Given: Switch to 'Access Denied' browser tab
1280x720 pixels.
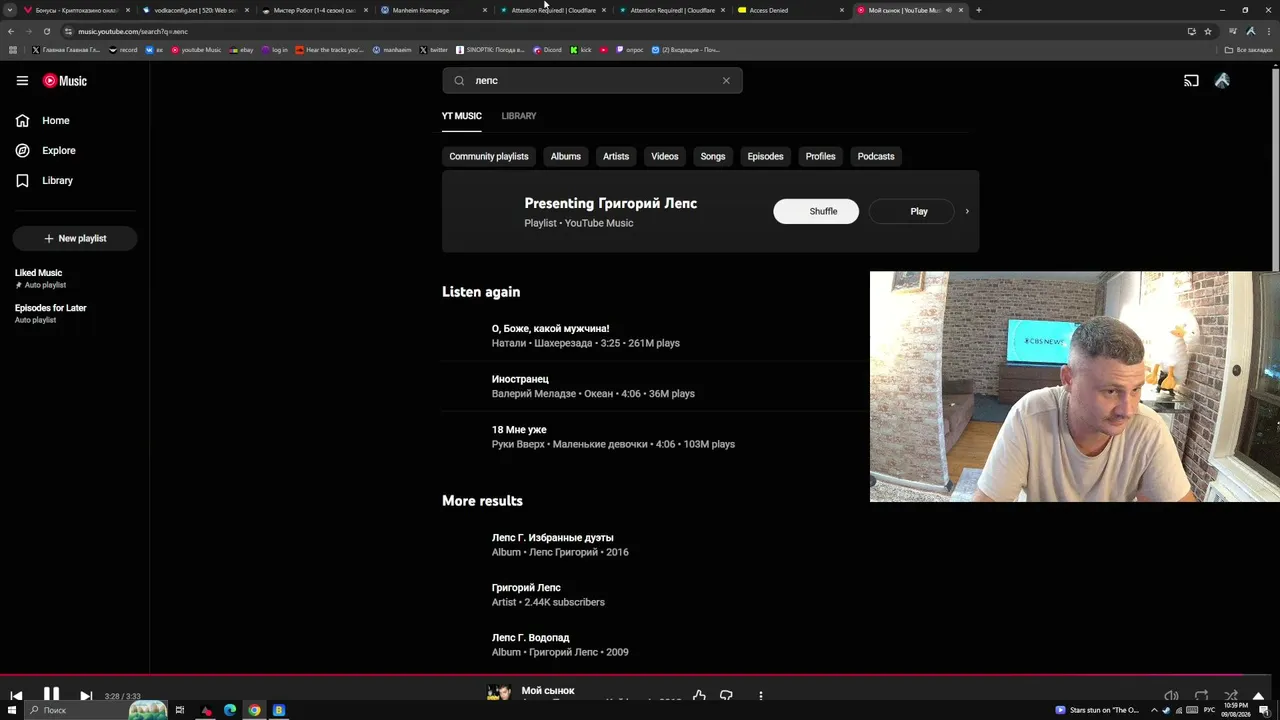Looking at the screenshot, I should [791, 10].
